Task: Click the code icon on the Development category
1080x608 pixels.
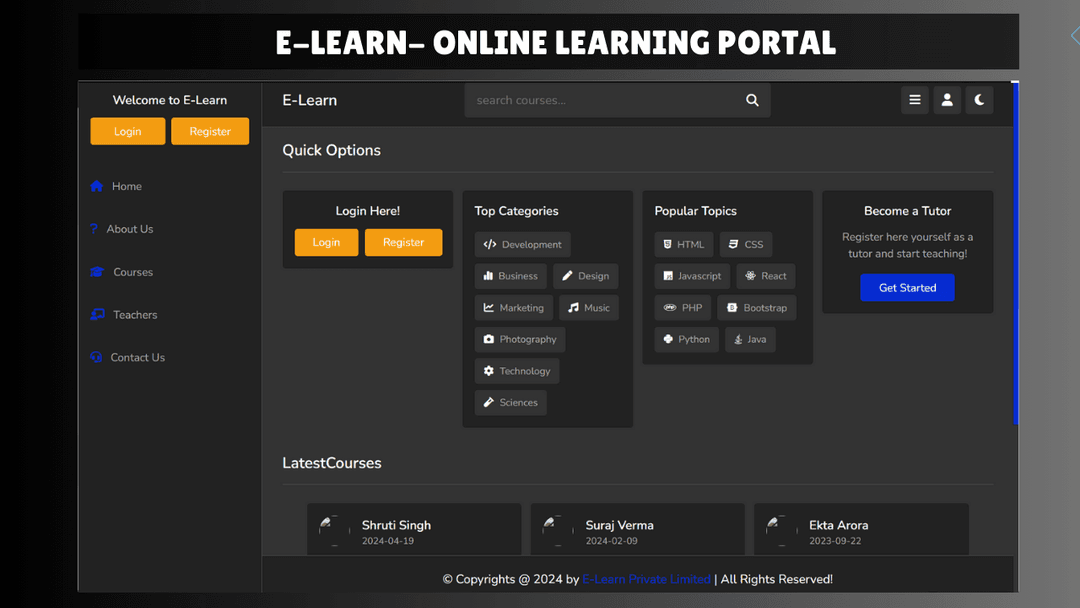Action: pos(490,244)
